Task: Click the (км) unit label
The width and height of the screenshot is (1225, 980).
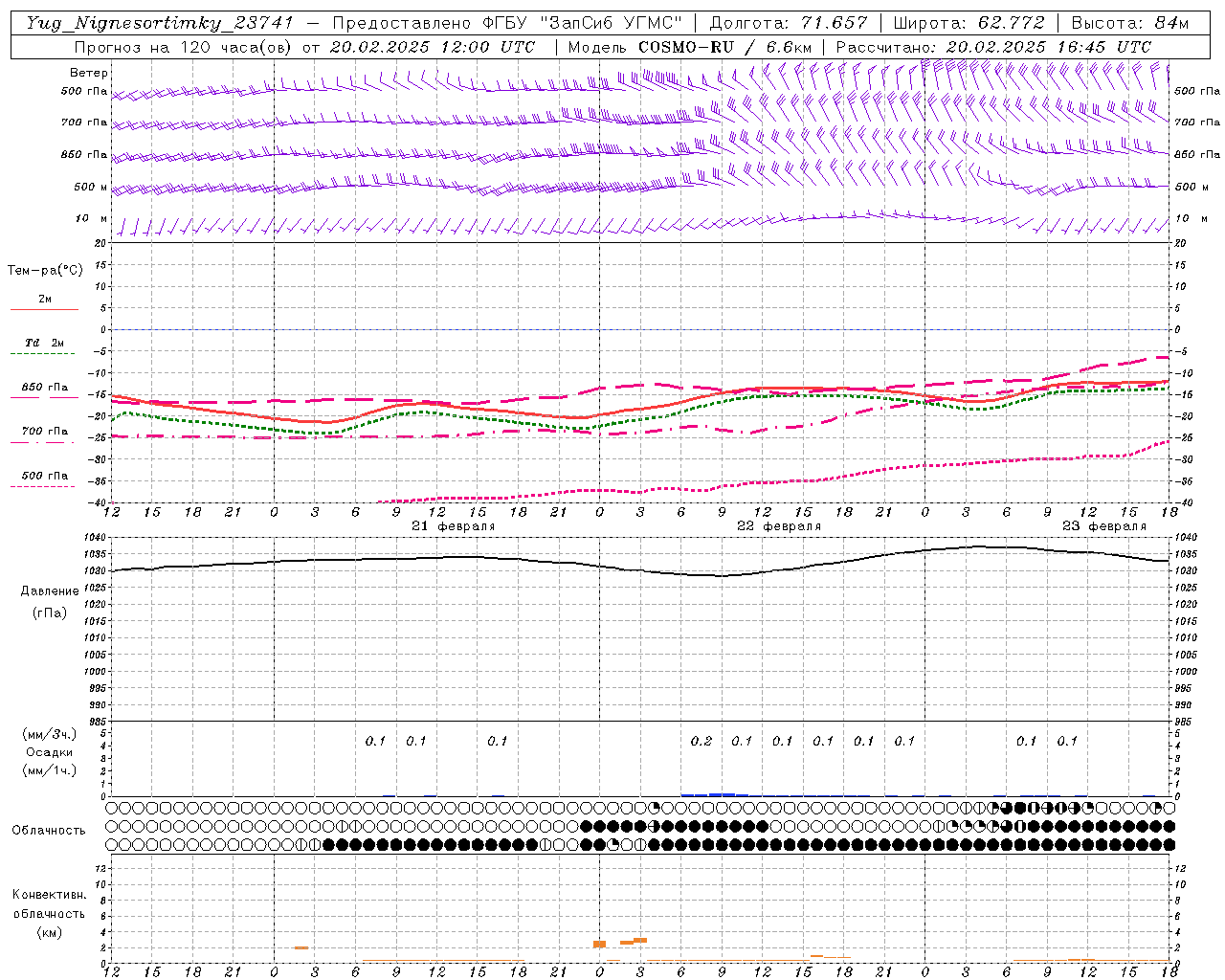Action: pyautogui.click(x=50, y=932)
